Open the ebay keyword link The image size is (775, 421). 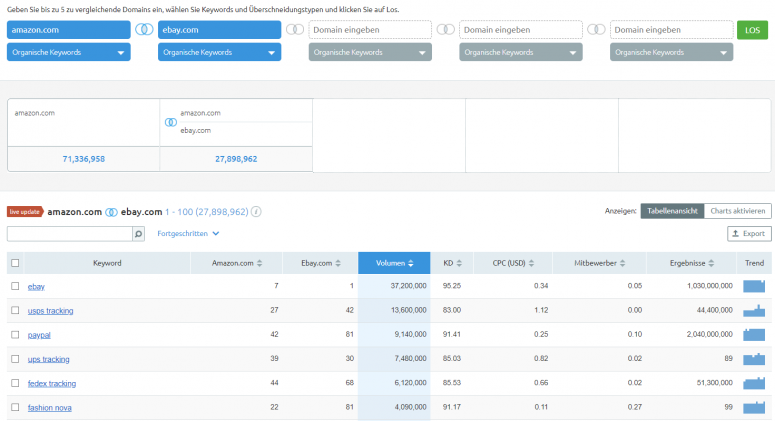[36, 287]
